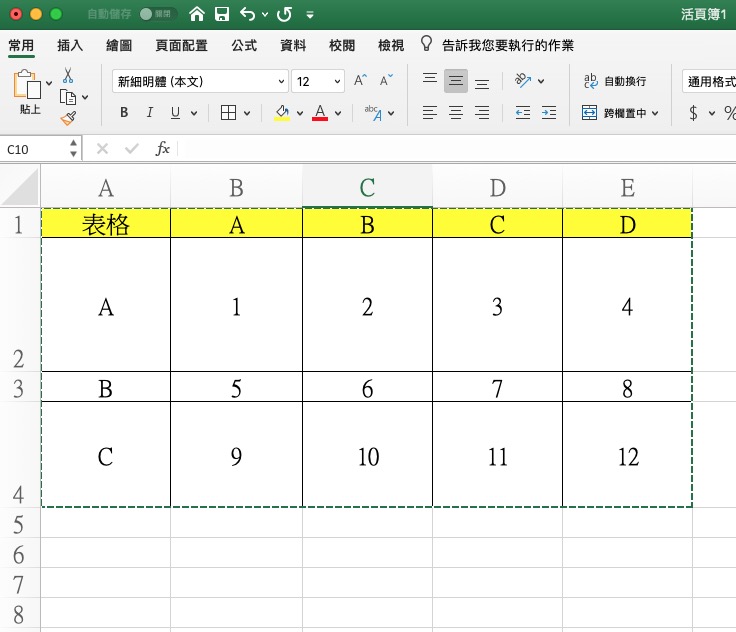
Task: Click cell containing 10
Action: 368,455
